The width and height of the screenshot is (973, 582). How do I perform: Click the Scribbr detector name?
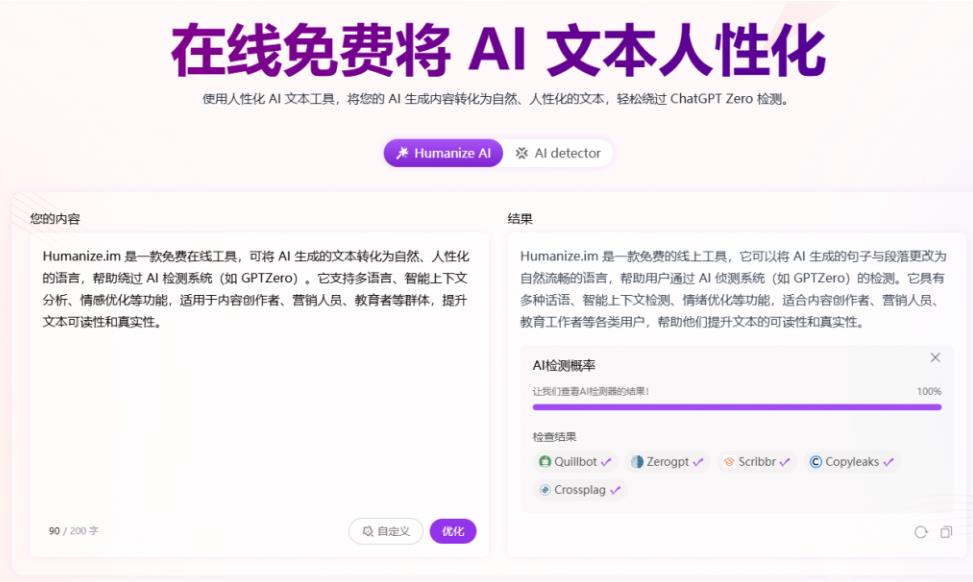point(757,462)
